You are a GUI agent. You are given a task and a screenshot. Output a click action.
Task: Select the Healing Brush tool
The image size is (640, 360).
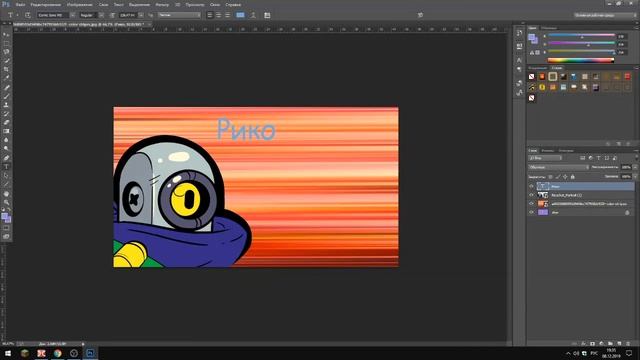tap(6, 87)
